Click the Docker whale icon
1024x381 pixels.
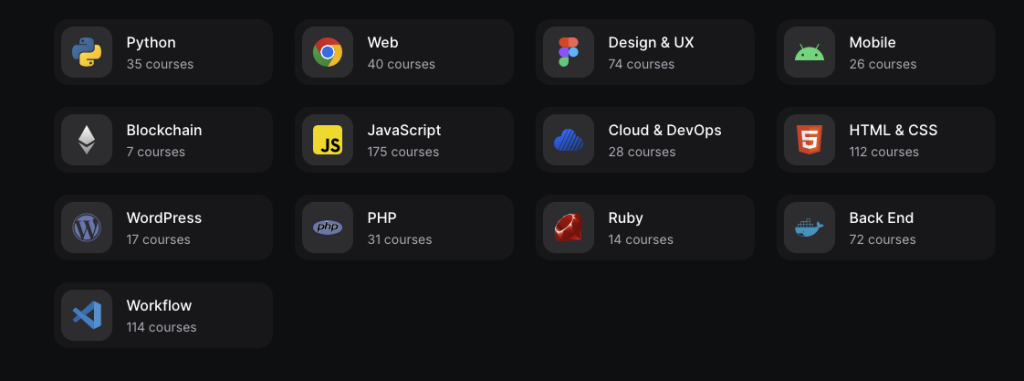809,227
